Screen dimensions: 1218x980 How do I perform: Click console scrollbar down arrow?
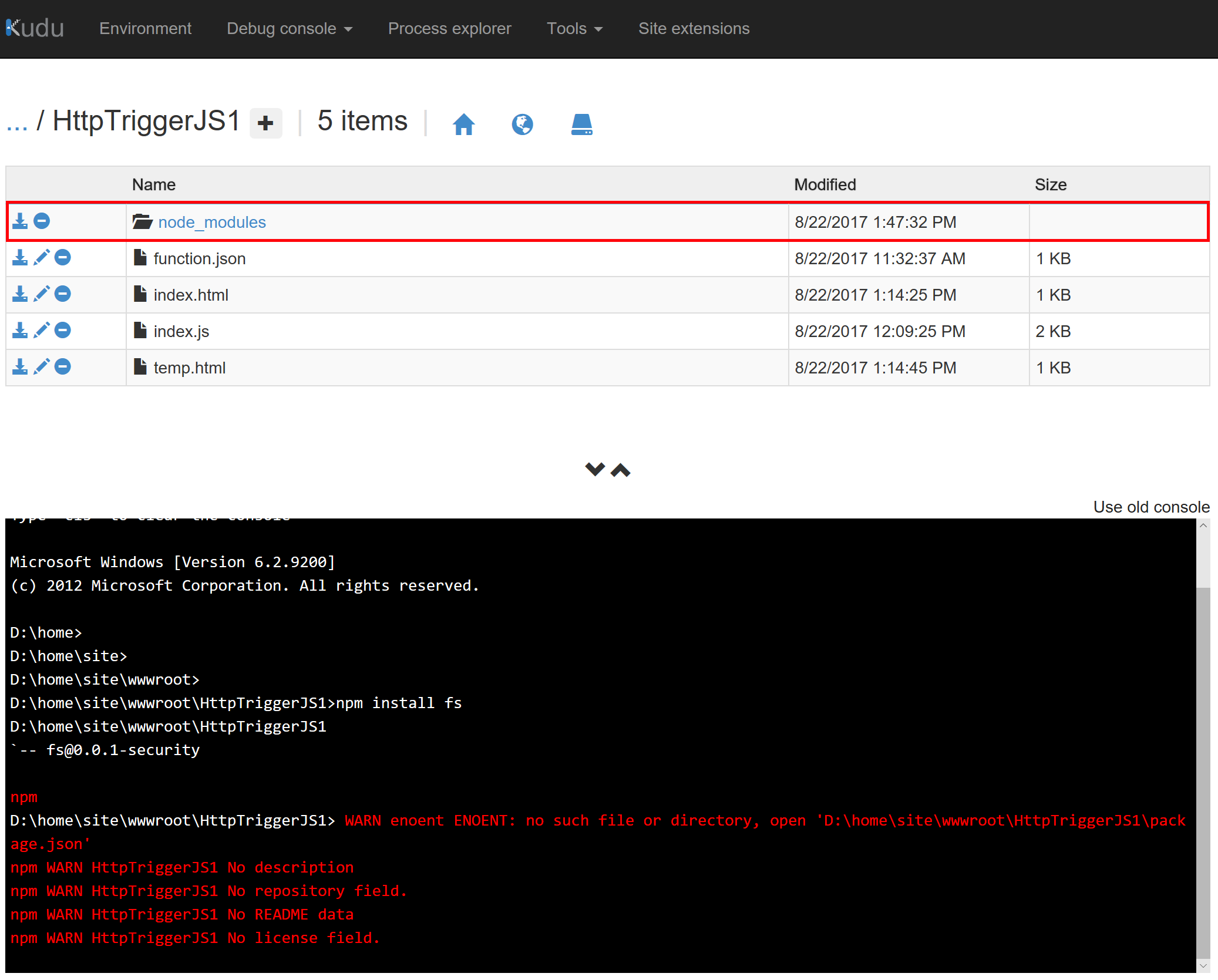(x=1203, y=966)
